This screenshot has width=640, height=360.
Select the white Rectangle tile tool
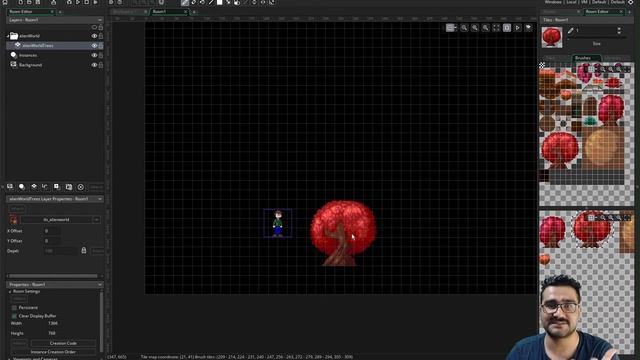click(x=219, y=2)
